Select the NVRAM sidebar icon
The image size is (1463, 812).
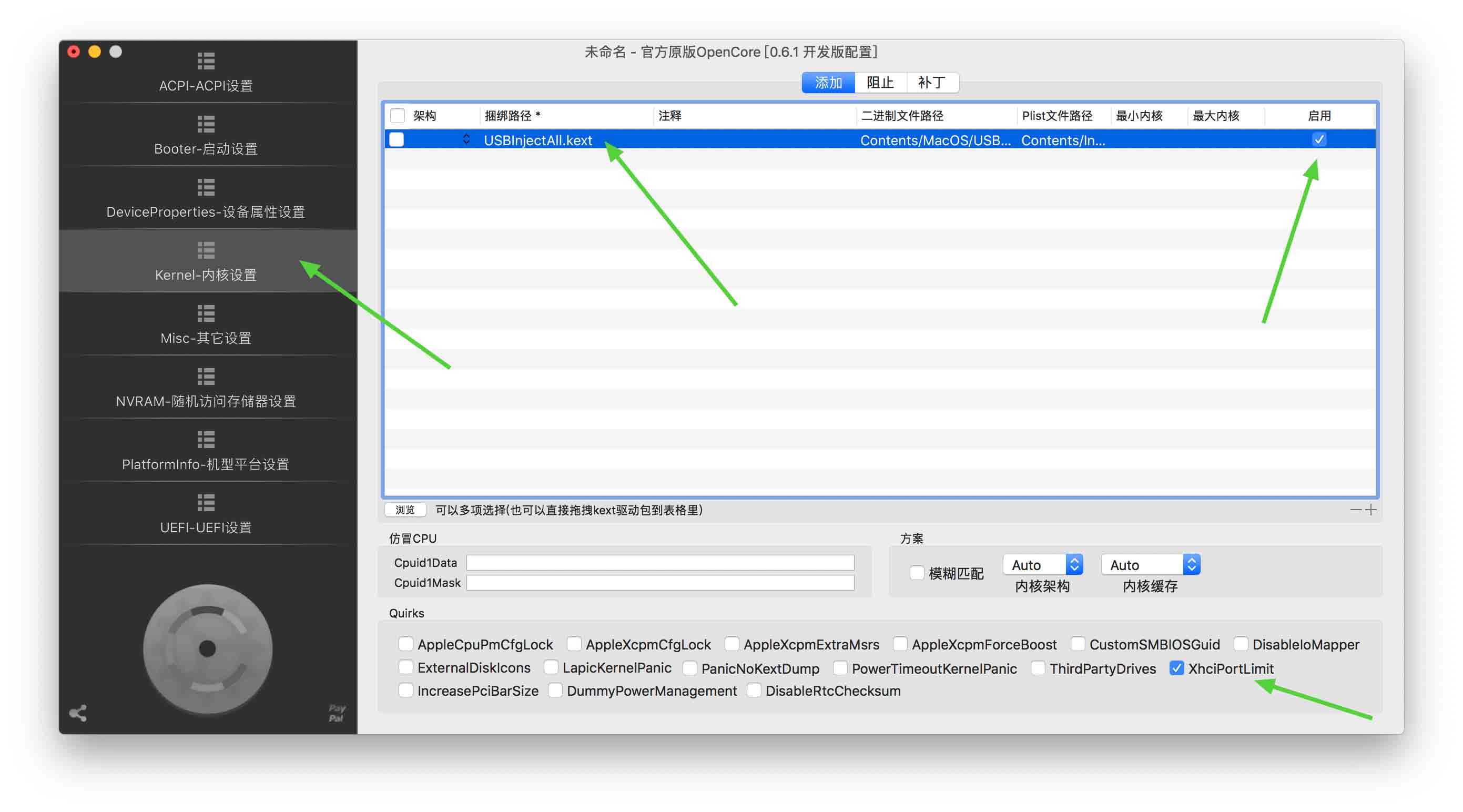(206, 376)
